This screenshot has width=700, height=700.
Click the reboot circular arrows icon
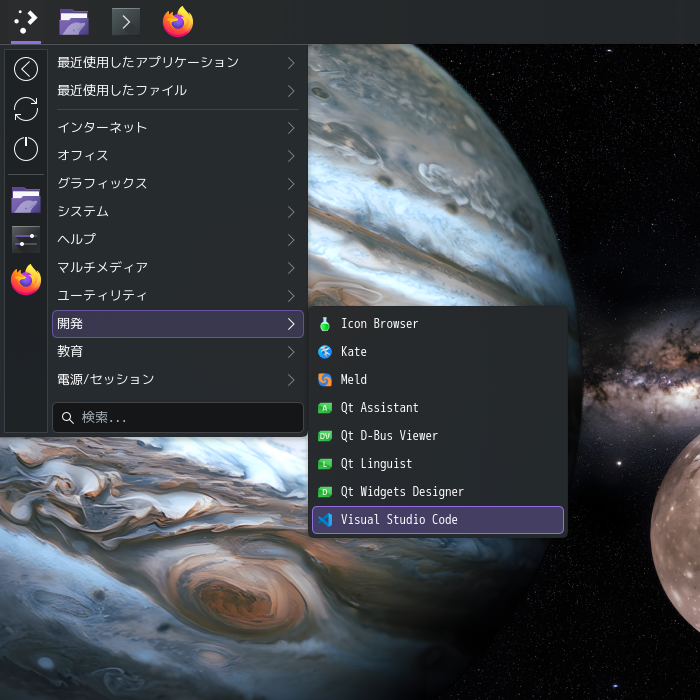[26, 109]
